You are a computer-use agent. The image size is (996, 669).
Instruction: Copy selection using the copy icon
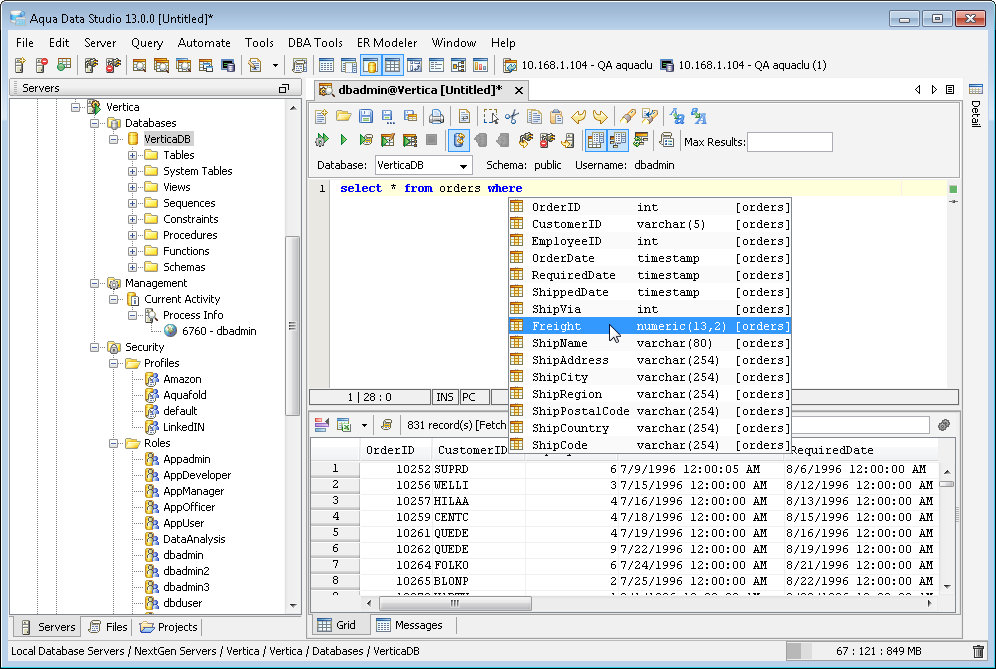coord(534,116)
